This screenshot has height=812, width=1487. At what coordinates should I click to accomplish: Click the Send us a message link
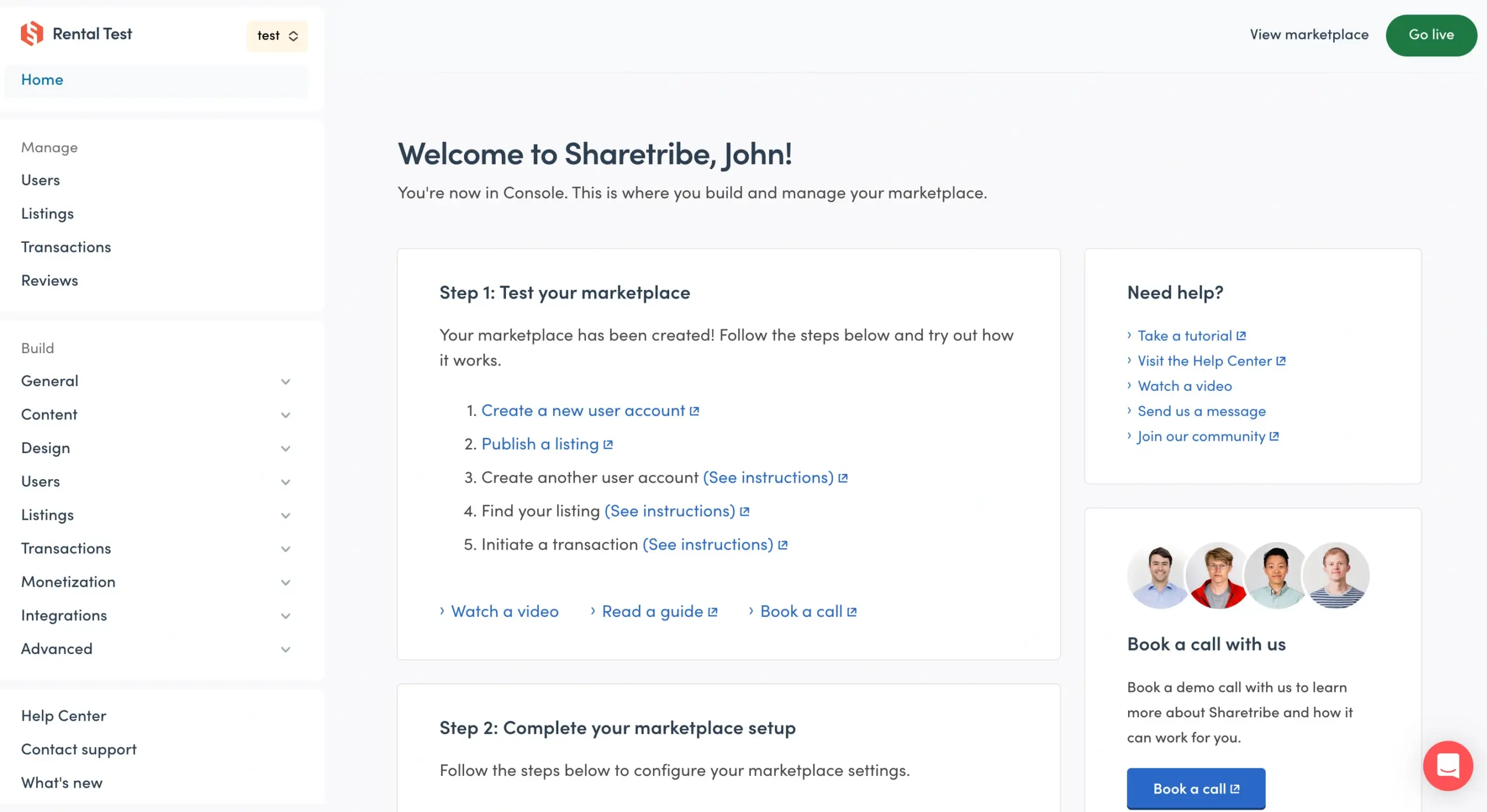pyautogui.click(x=1201, y=411)
